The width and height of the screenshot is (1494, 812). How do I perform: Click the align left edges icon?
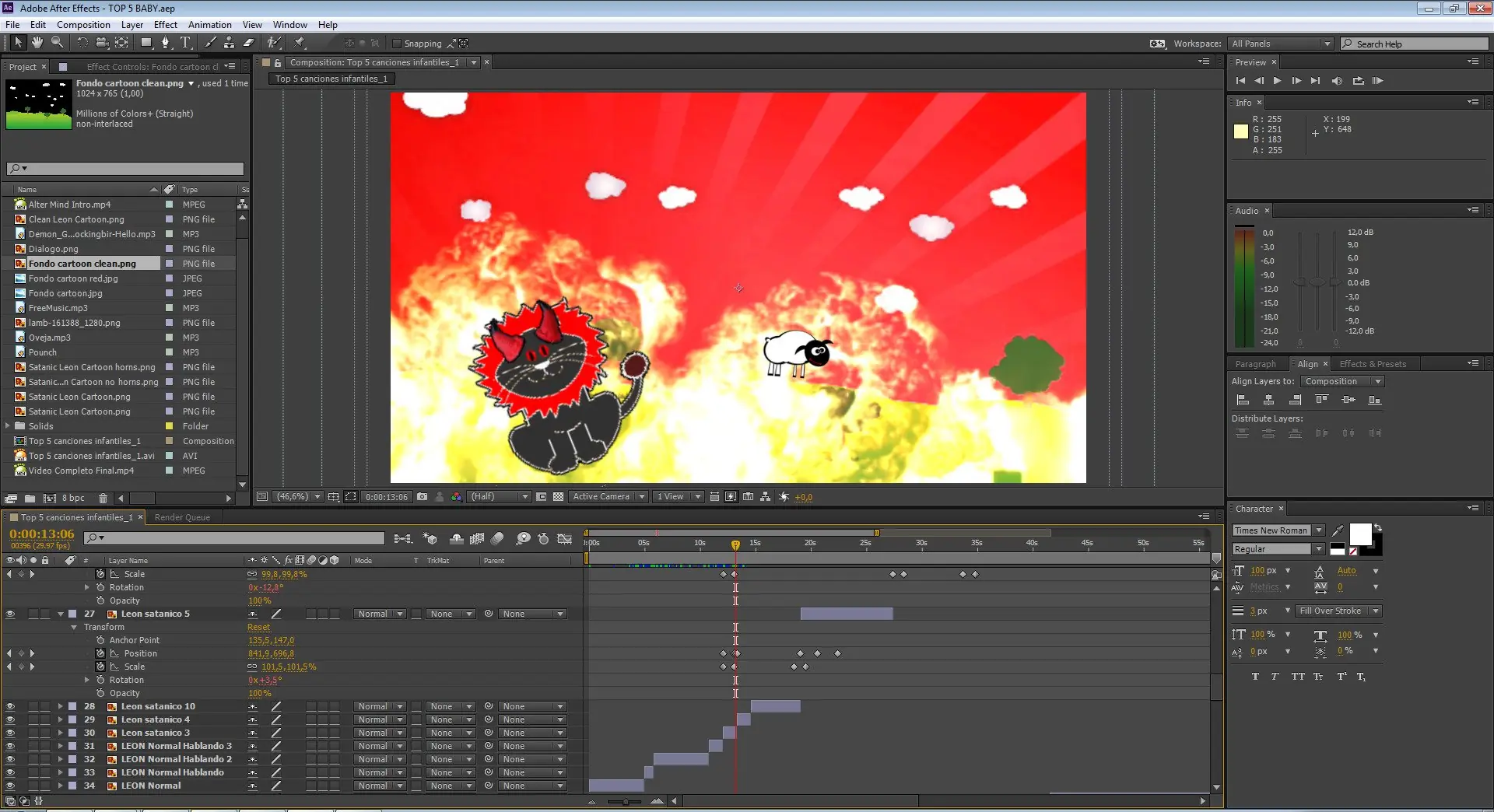tap(1243, 400)
